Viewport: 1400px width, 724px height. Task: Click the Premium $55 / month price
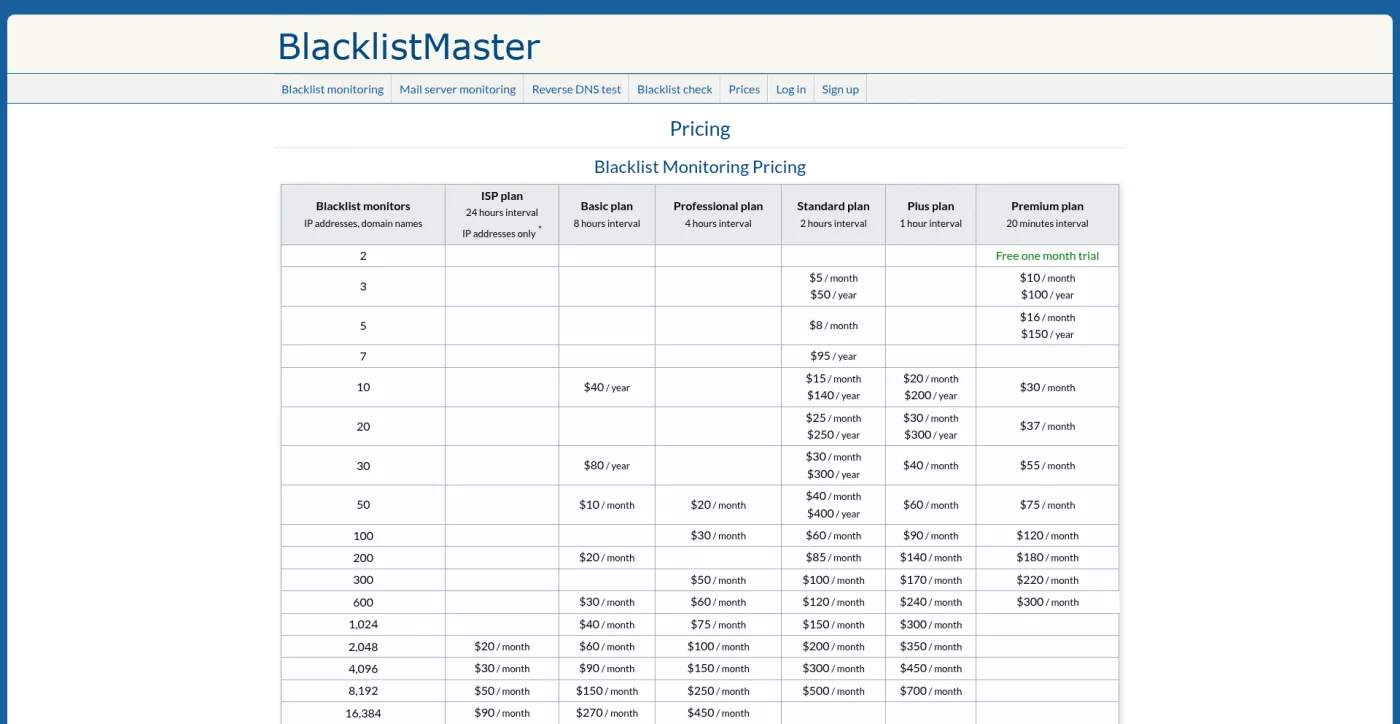tap(1047, 466)
